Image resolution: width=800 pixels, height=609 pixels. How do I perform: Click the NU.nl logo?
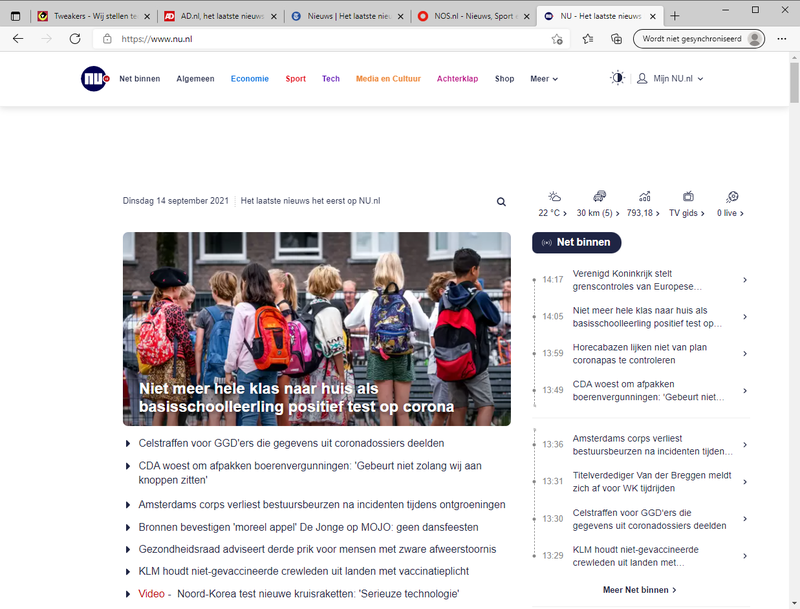(x=95, y=79)
